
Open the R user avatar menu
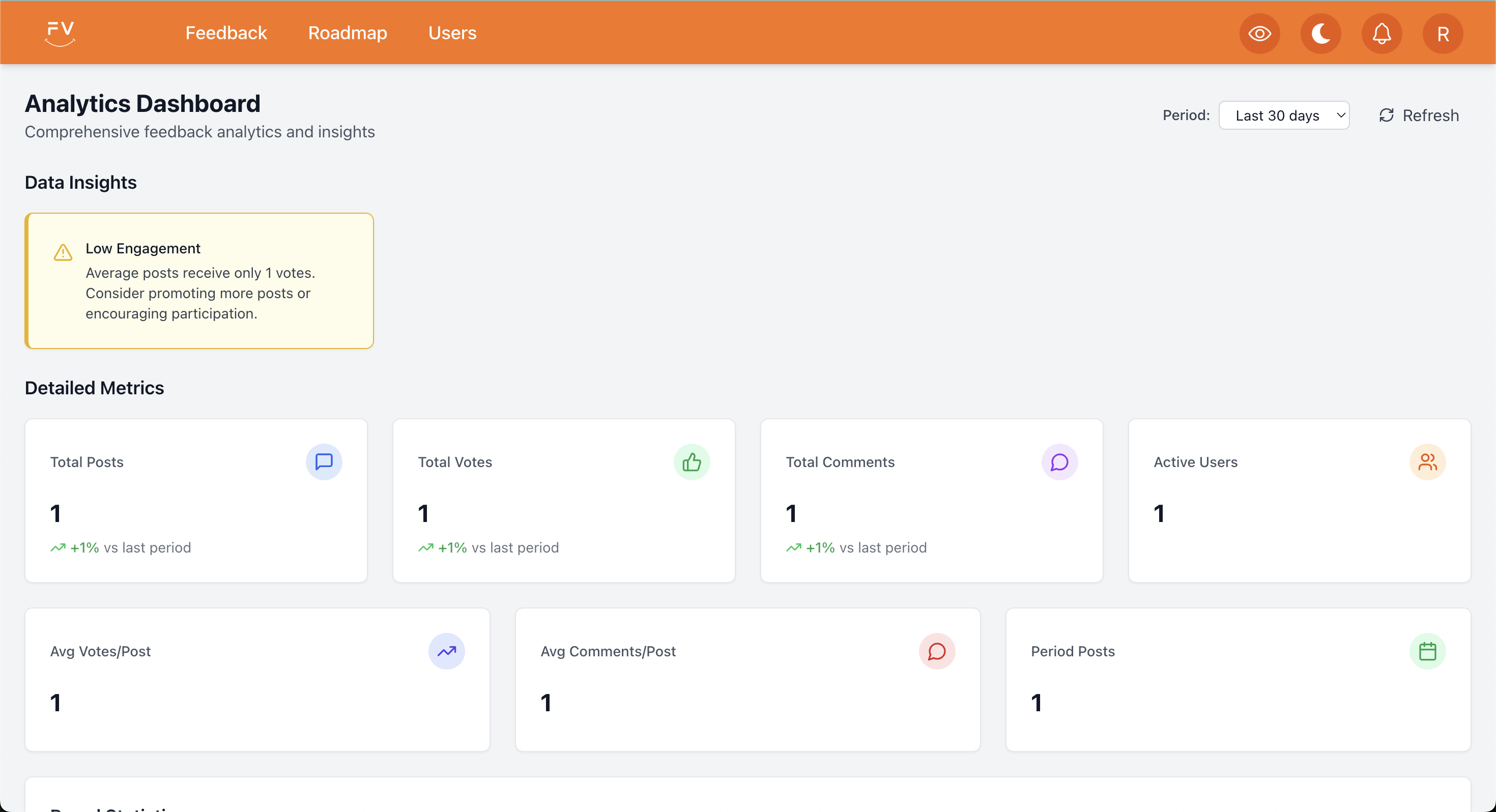[1442, 34]
